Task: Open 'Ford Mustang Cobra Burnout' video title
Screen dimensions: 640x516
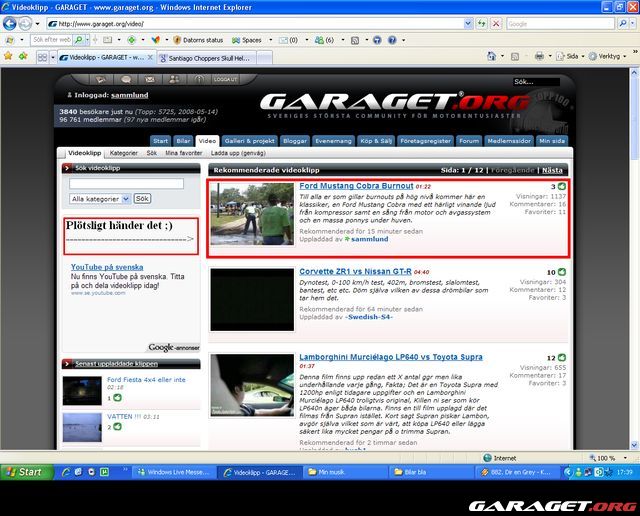Action: 356,186
